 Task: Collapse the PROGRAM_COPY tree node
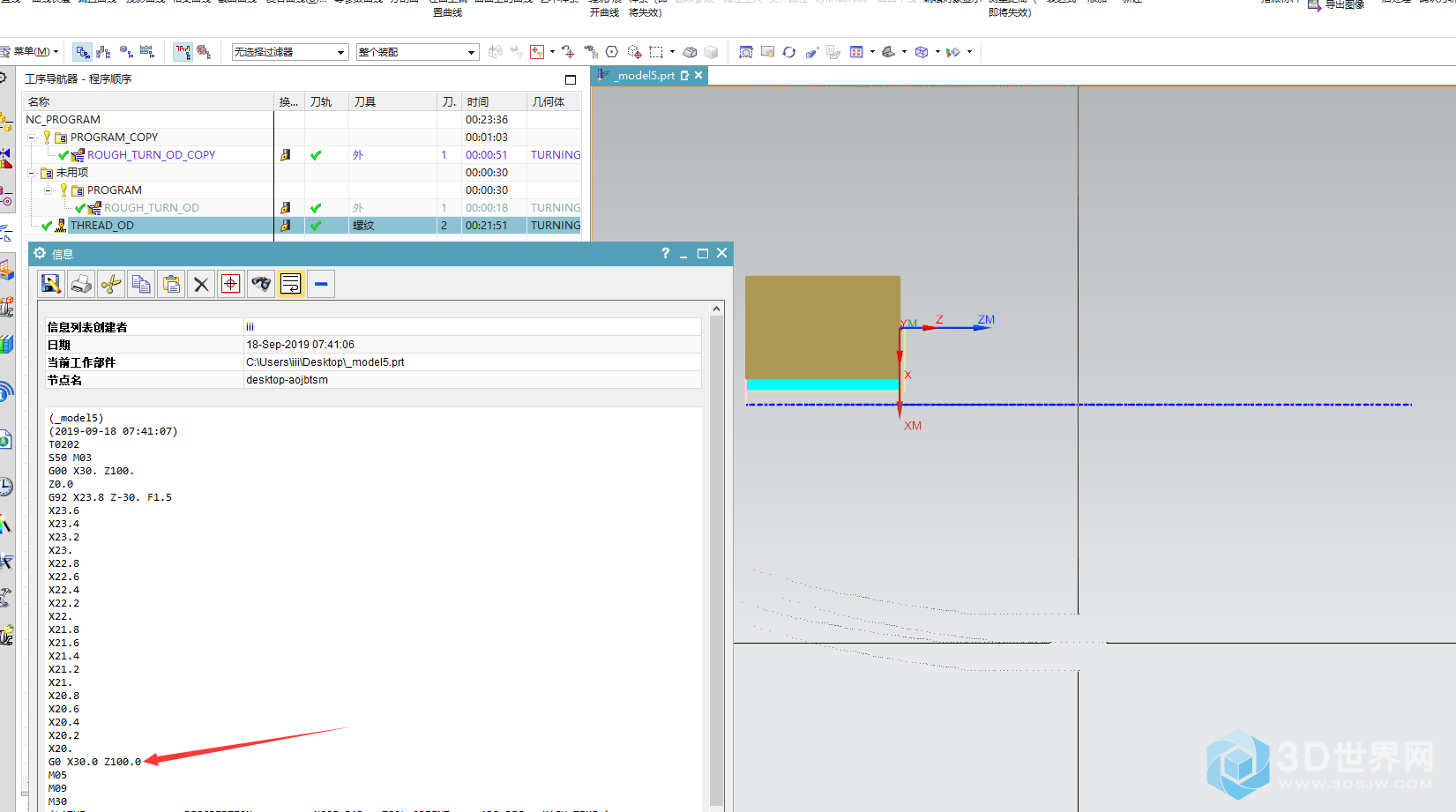(32, 138)
